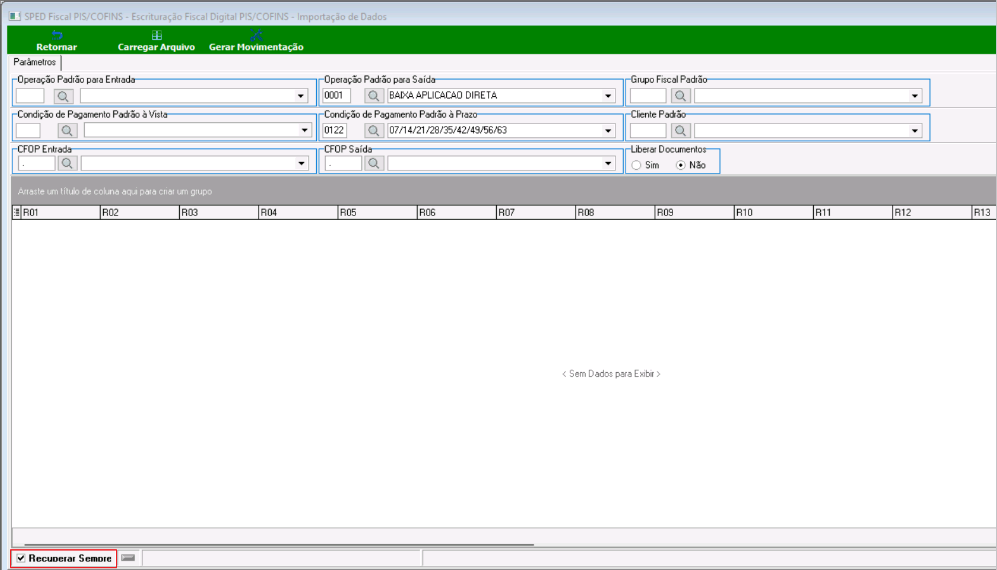Click the R06 column header

457,213
